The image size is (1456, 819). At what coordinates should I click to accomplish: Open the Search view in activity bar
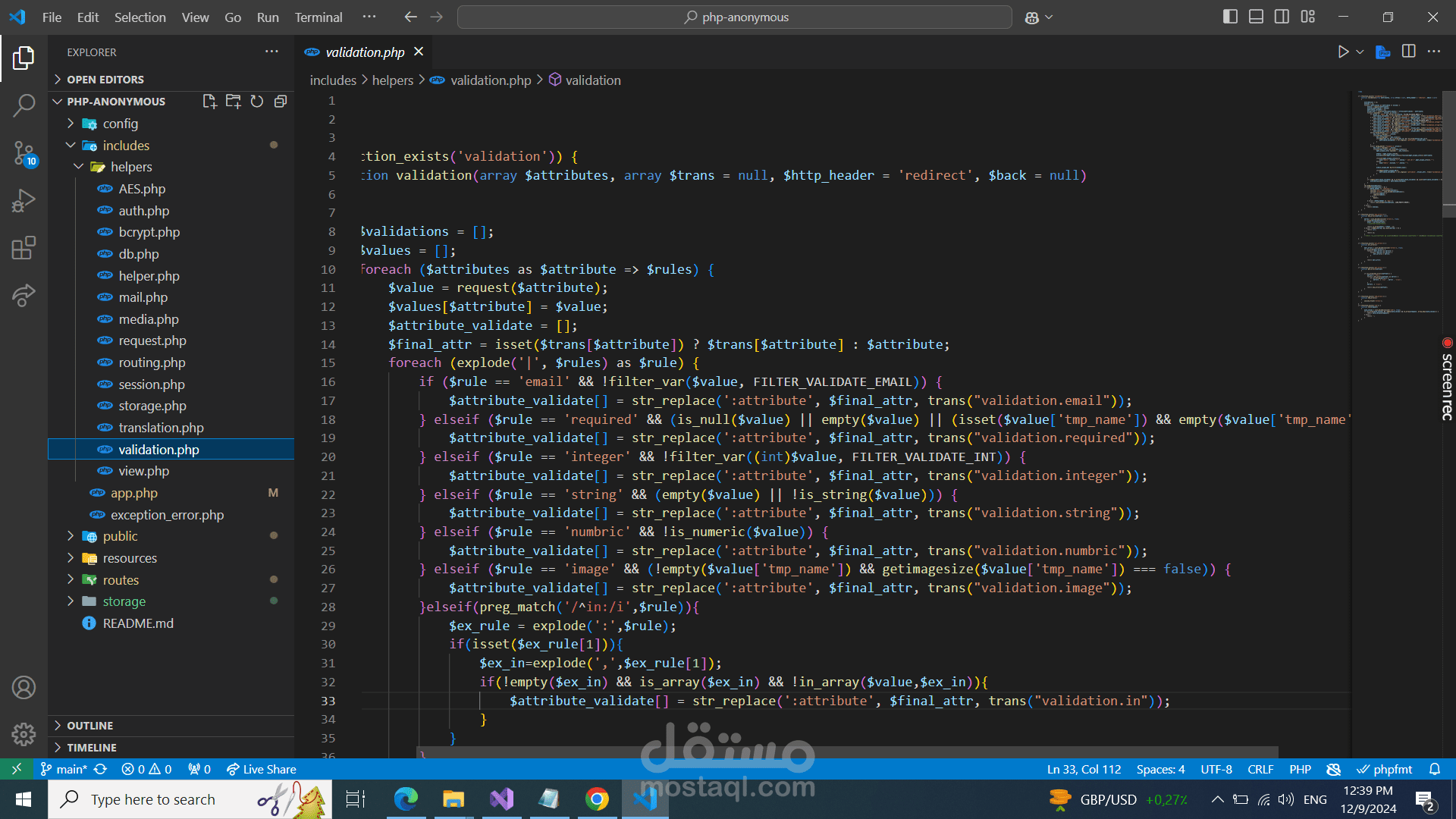[24, 105]
